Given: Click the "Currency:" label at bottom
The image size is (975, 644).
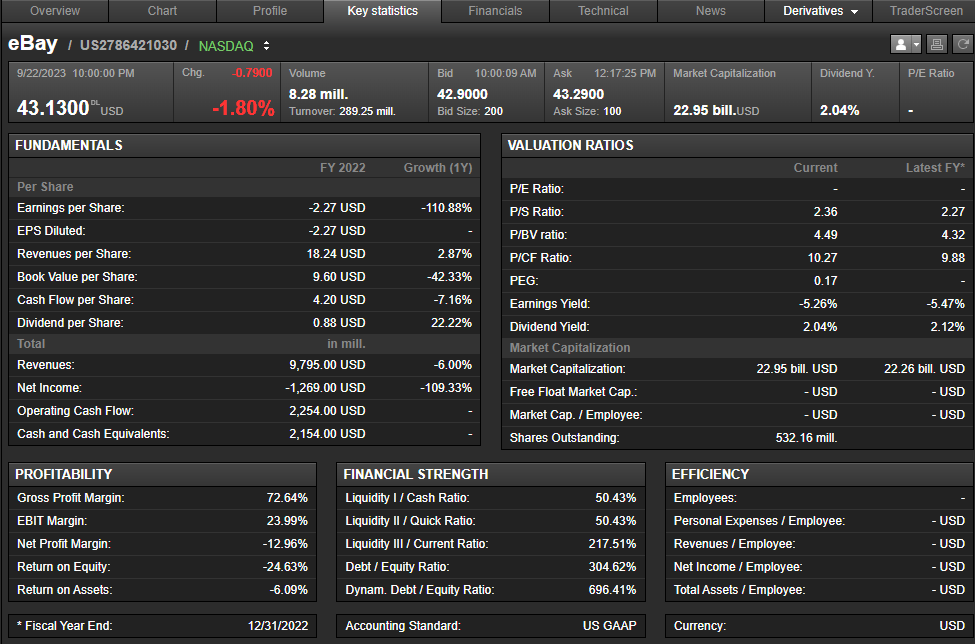Looking at the screenshot, I should tap(700, 626).
